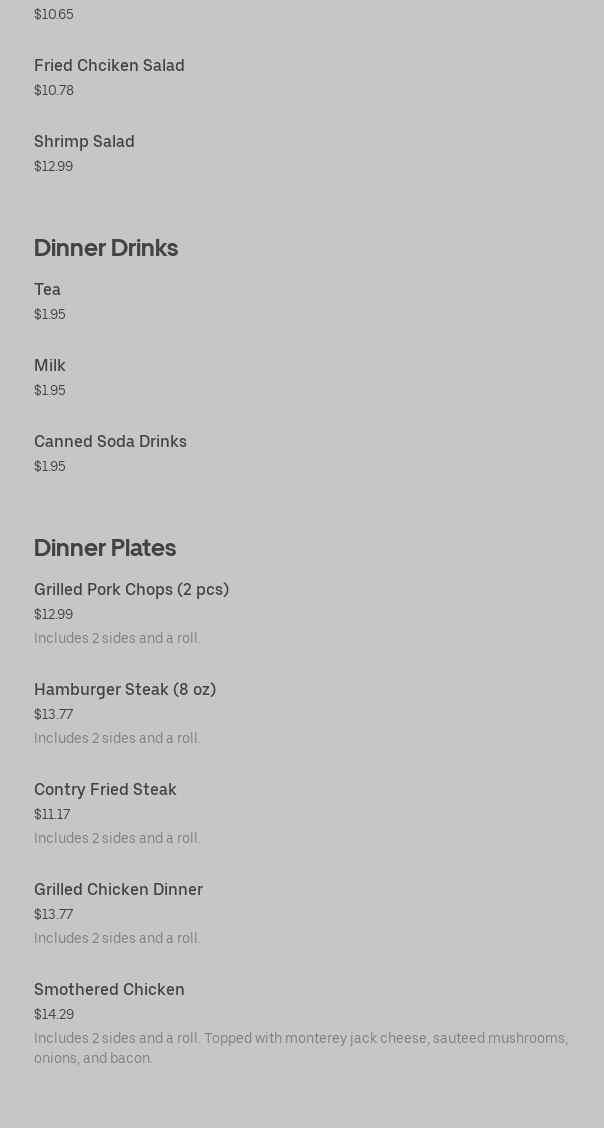Select the Milk drink item

tap(50, 366)
